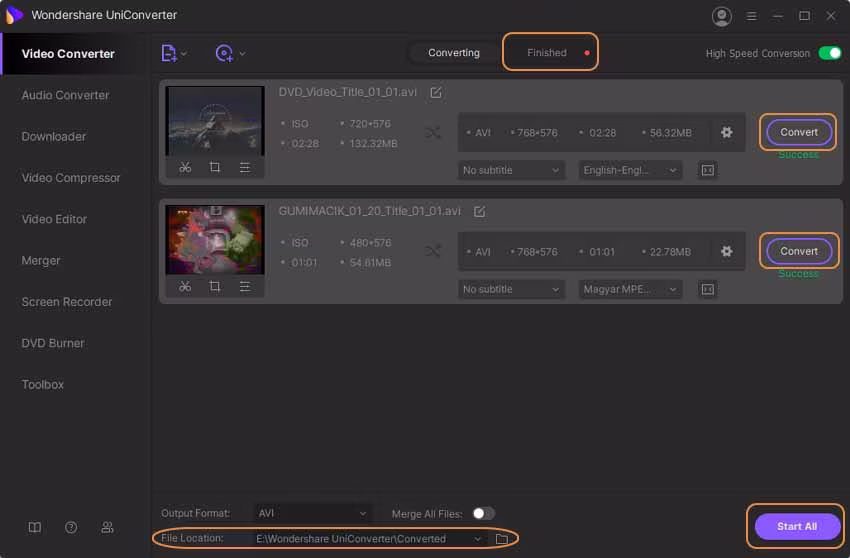
Task: Open Downloader section
Action: click(54, 137)
